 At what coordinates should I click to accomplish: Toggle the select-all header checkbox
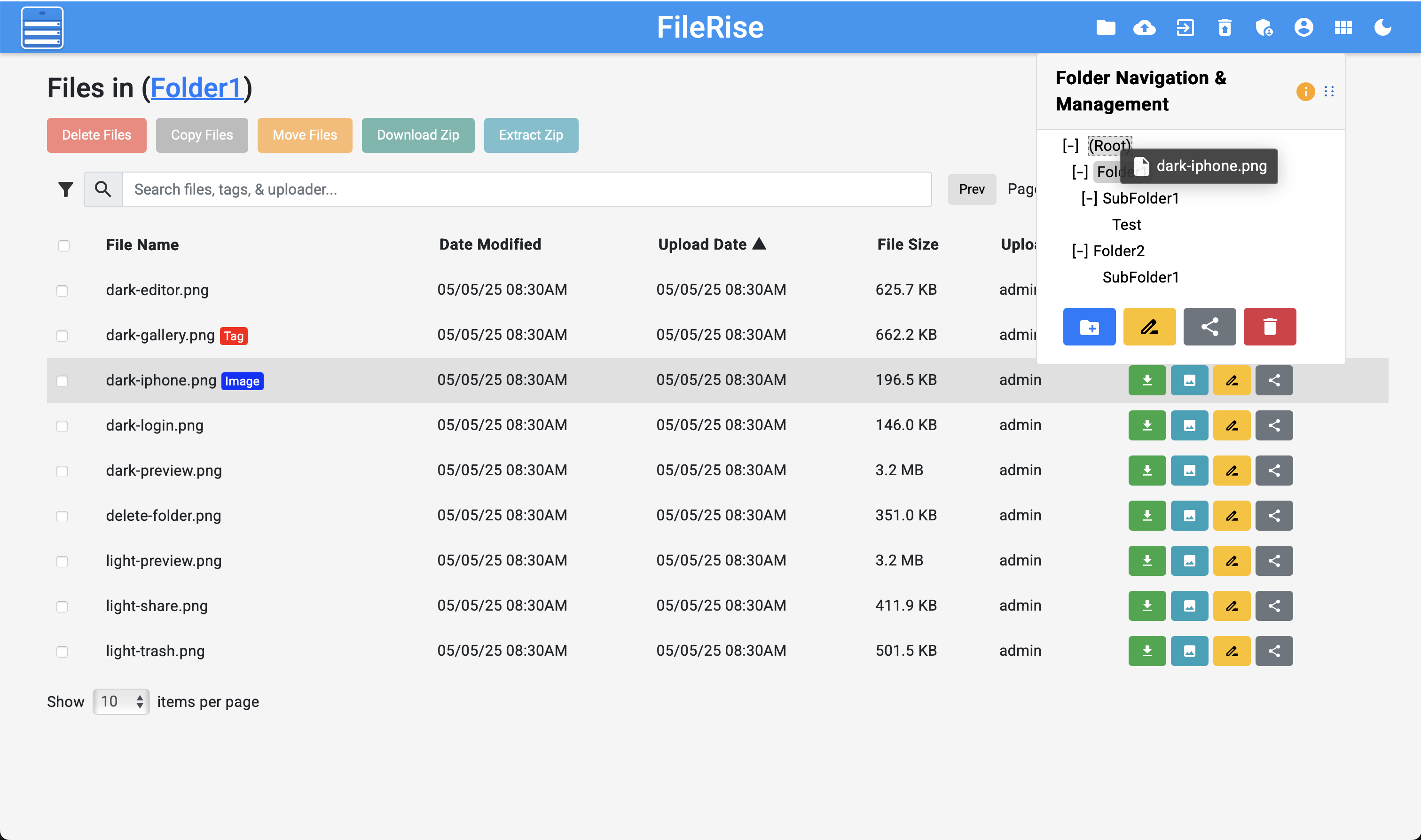point(64,246)
